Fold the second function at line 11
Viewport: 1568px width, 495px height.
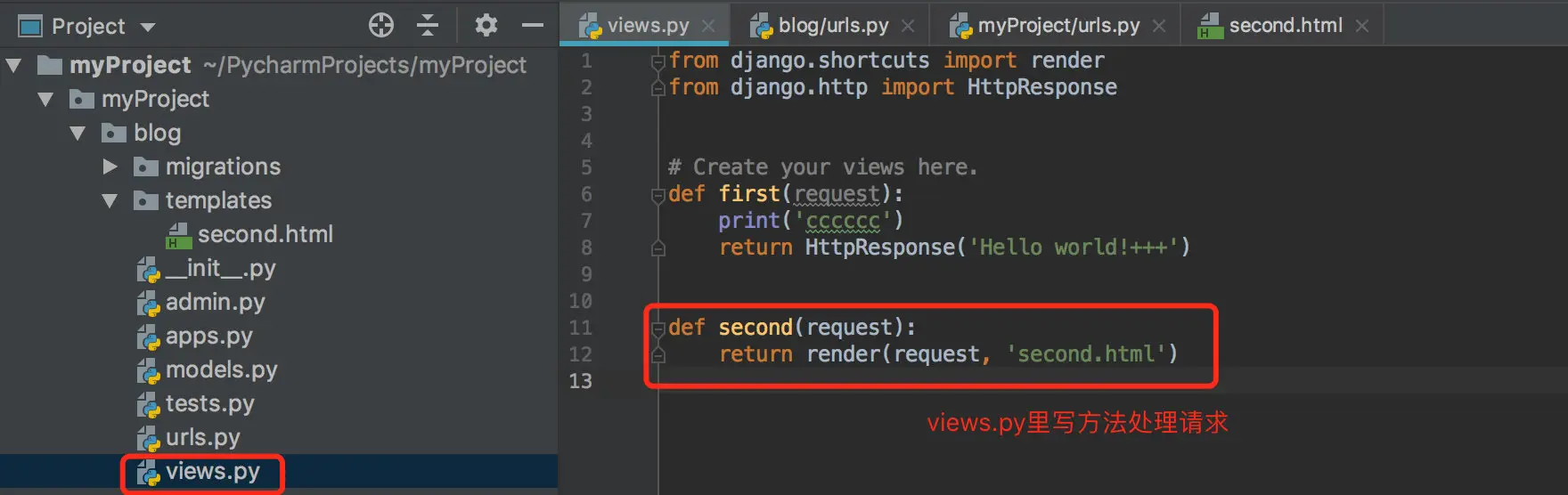pyautogui.click(x=658, y=329)
